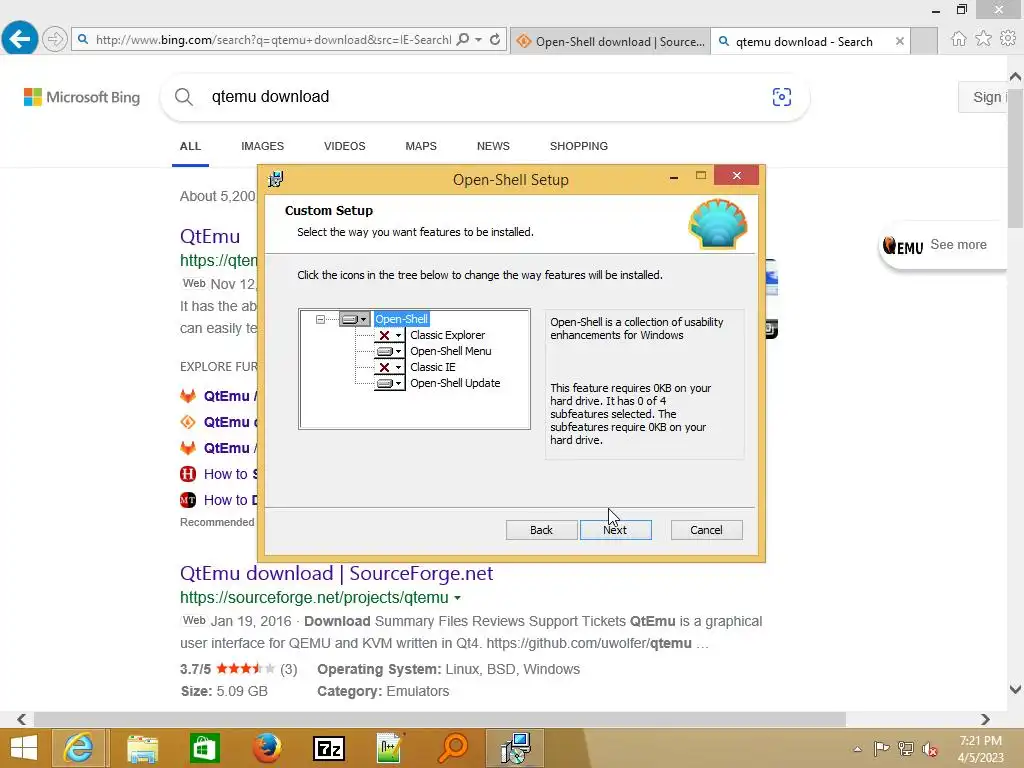This screenshot has height=768, width=1024.
Task: Open Favorites star icon
Action: point(984,39)
